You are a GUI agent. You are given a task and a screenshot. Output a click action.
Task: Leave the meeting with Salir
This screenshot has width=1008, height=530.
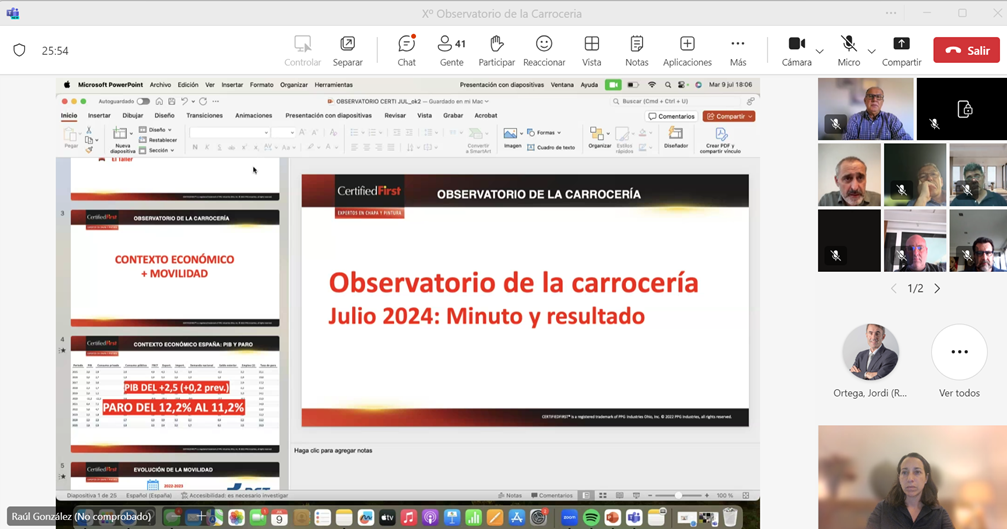pos(966,50)
